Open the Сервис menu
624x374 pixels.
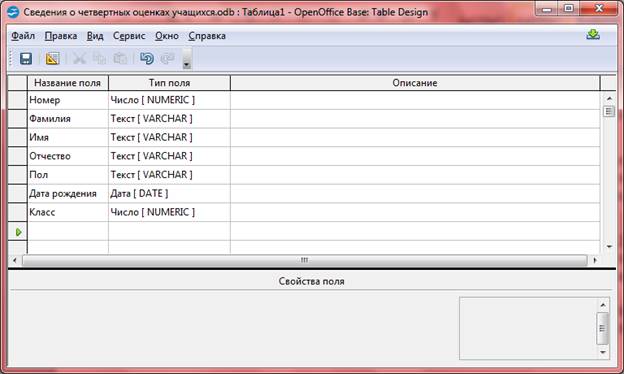tap(129, 36)
